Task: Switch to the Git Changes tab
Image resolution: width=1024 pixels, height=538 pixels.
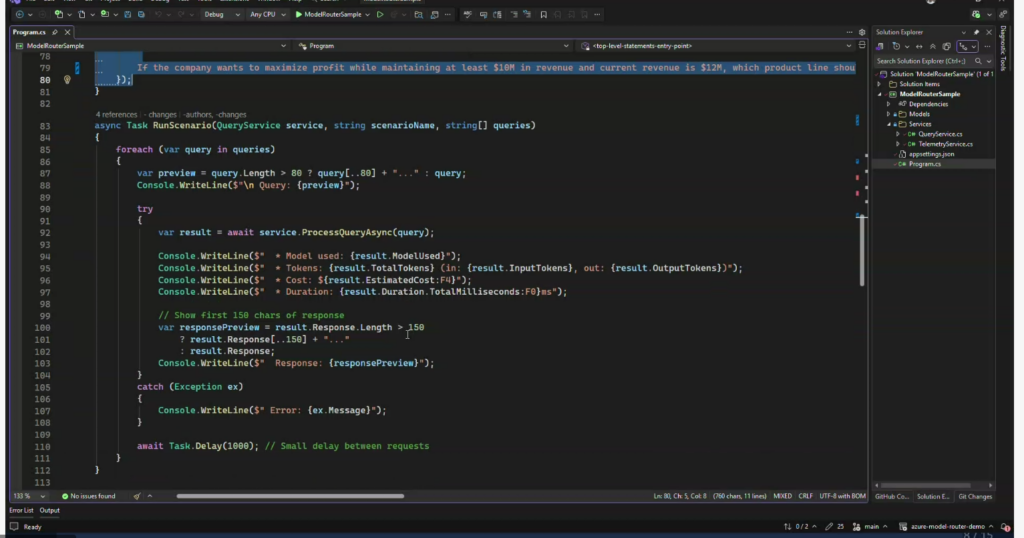Action: pyautogui.click(x=975, y=496)
